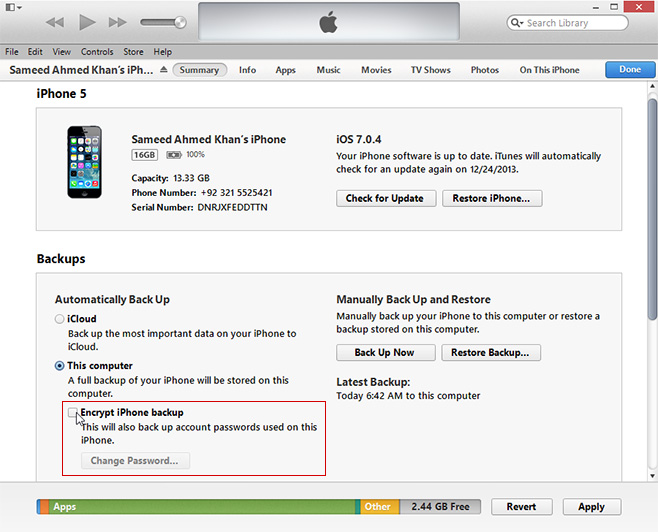Click the battery level icon
Viewport: 658px width, 532px height.
pos(173,155)
